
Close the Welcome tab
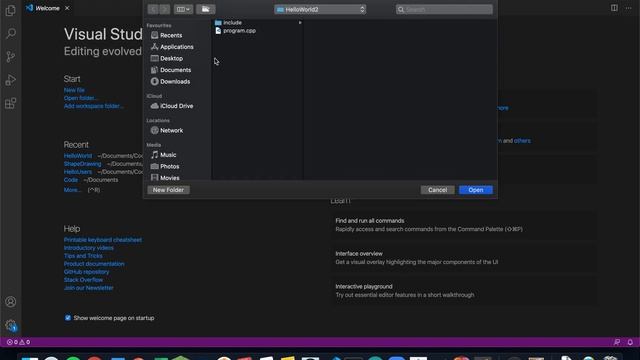[x=67, y=8]
